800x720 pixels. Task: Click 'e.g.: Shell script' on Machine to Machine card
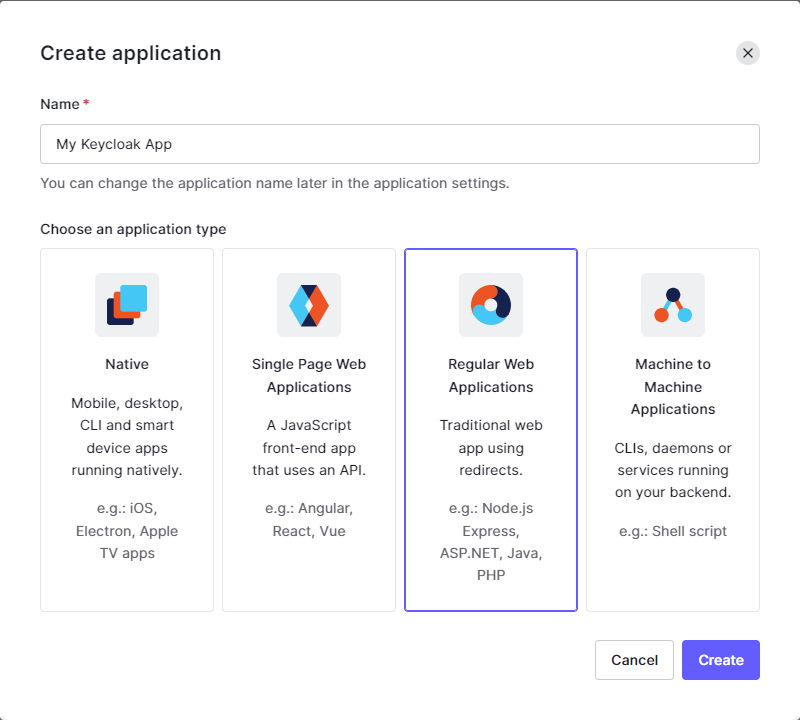point(672,531)
